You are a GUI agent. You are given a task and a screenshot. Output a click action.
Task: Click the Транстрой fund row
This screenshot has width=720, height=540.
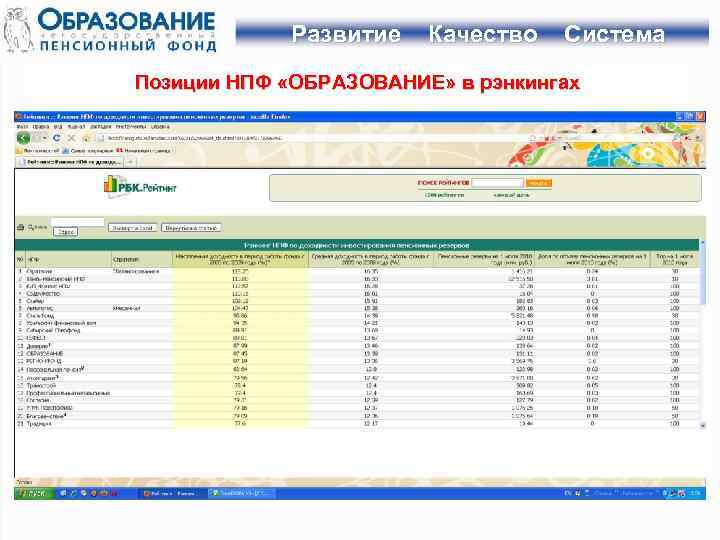click(x=357, y=386)
